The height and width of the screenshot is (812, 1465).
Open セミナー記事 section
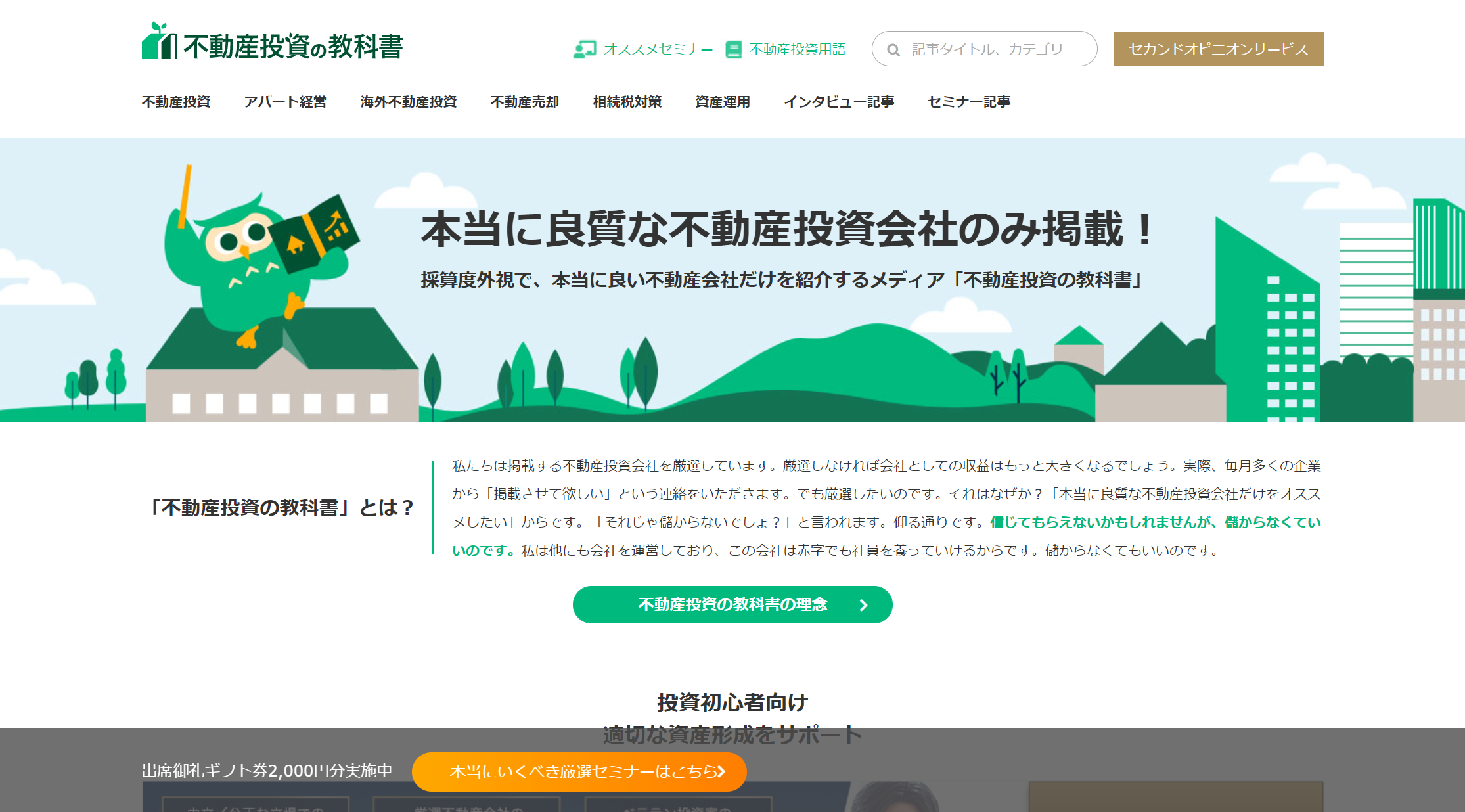(x=968, y=102)
